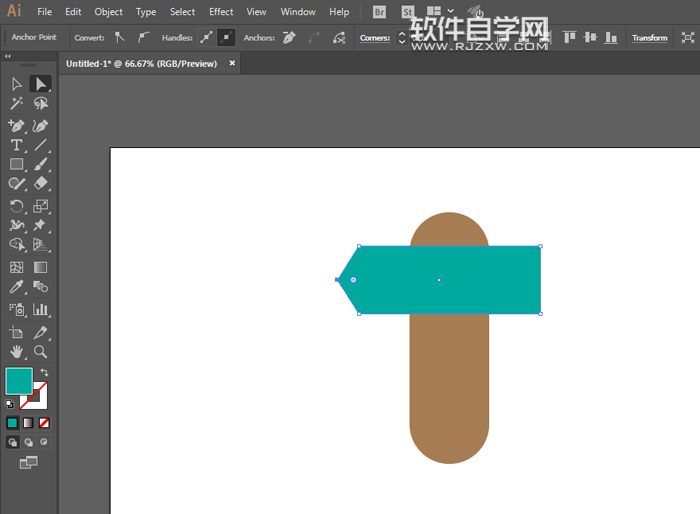Swap fill and stroke colors
The height and width of the screenshot is (514, 700).
pos(44,373)
